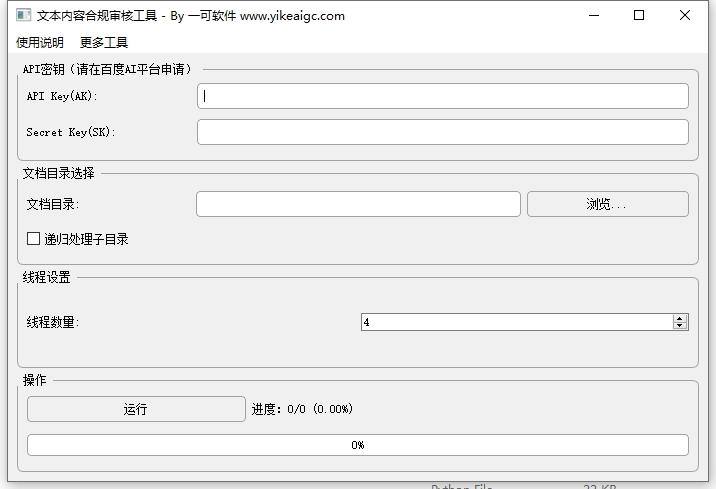Click the 线程数量 label
716x489 pixels.
pos(53,322)
